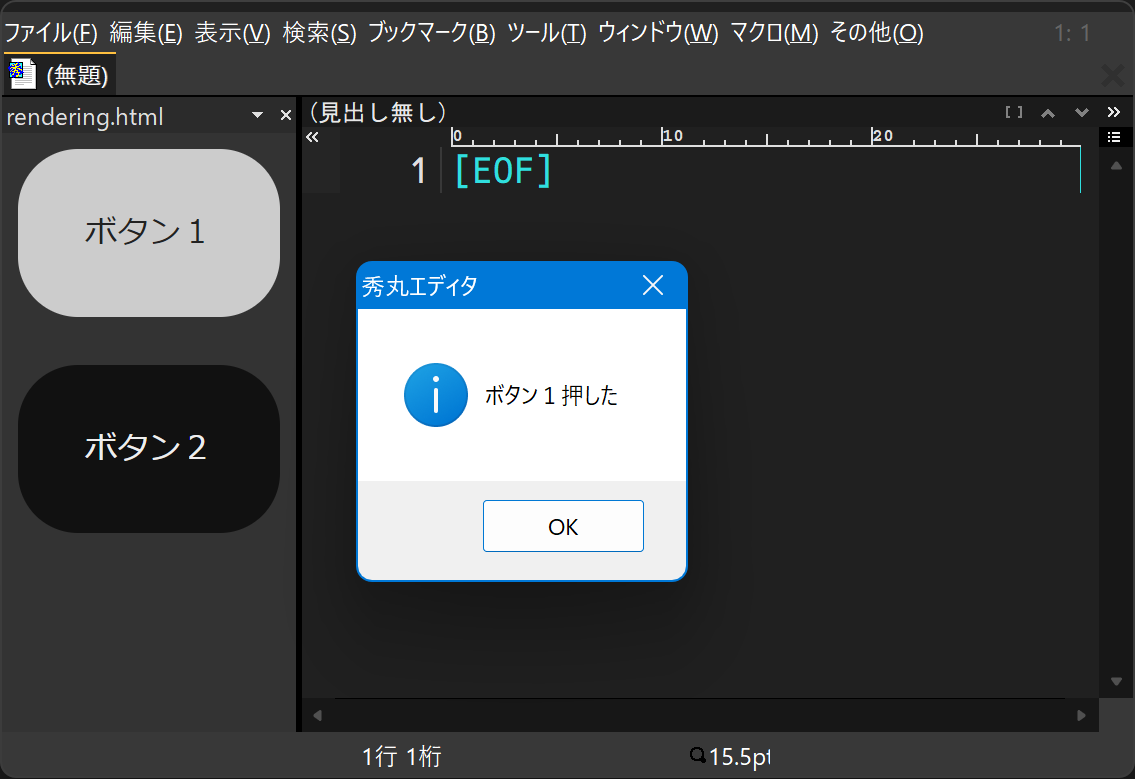The height and width of the screenshot is (779, 1135).
Task: Click the horizontal scrollbar right arrow
Action: point(1081,715)
